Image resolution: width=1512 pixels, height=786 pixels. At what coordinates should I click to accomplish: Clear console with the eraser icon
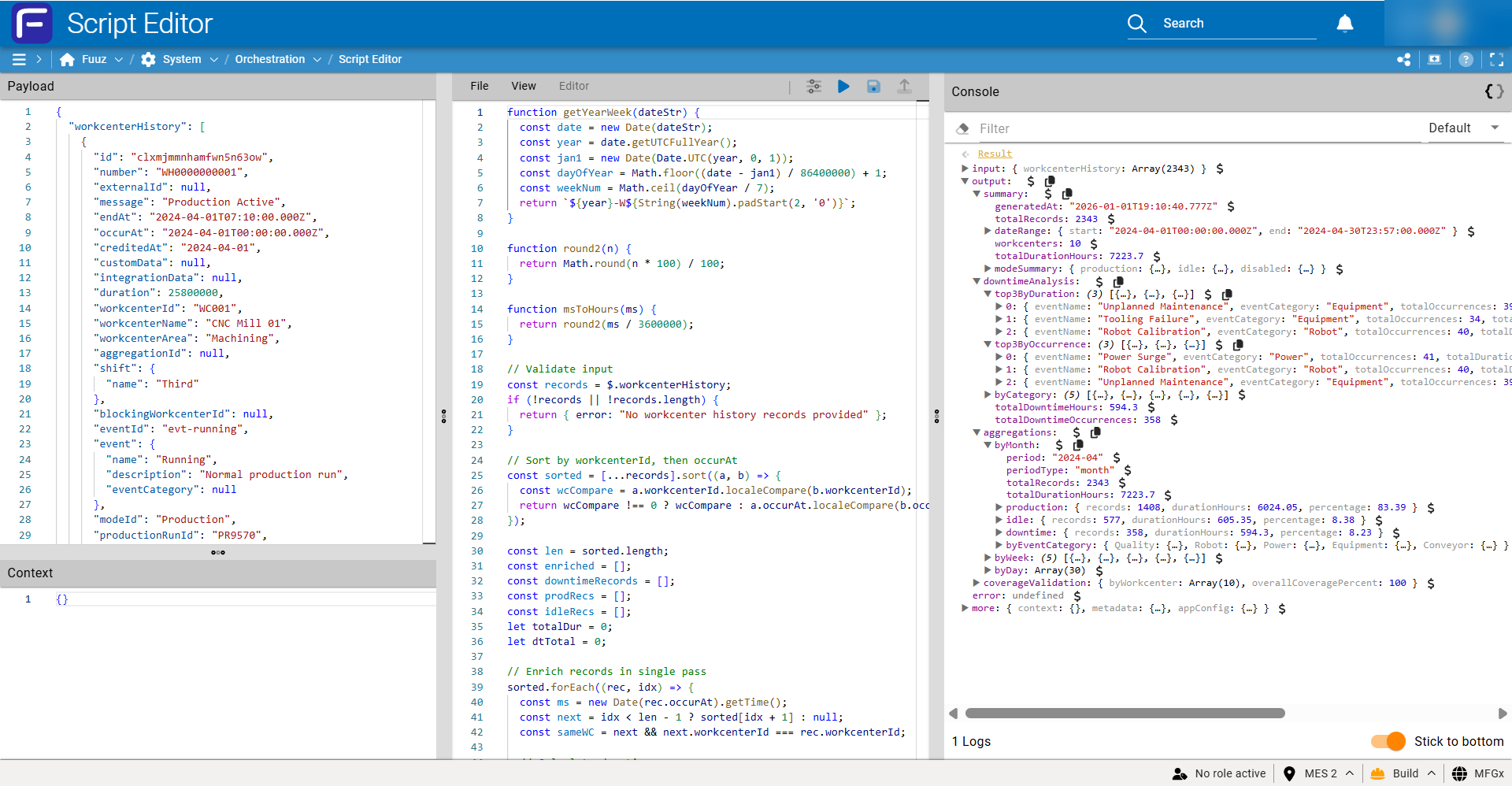coord(962,128)
